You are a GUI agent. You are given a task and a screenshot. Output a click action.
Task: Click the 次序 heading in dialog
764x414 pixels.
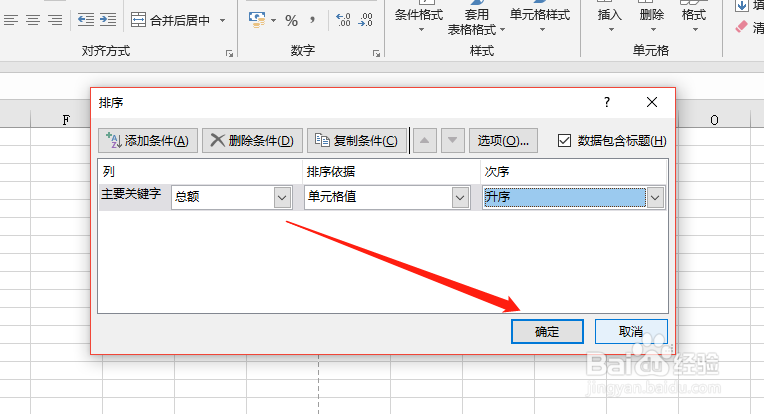tap(497, 171)
